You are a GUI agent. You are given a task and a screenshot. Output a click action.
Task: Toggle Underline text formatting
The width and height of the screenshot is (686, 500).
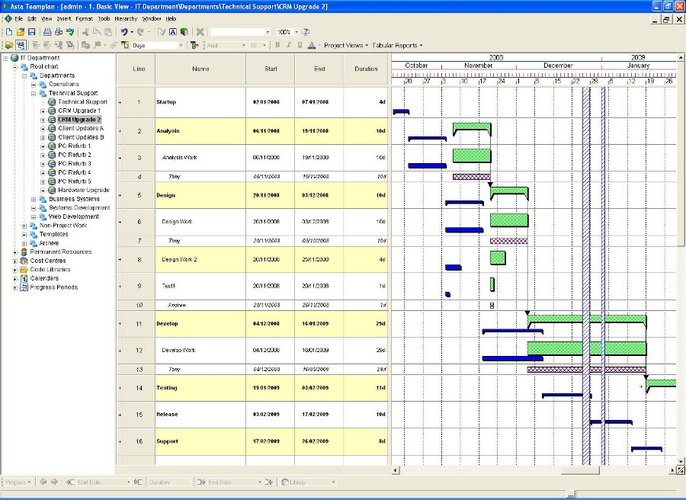pos(301,45)
